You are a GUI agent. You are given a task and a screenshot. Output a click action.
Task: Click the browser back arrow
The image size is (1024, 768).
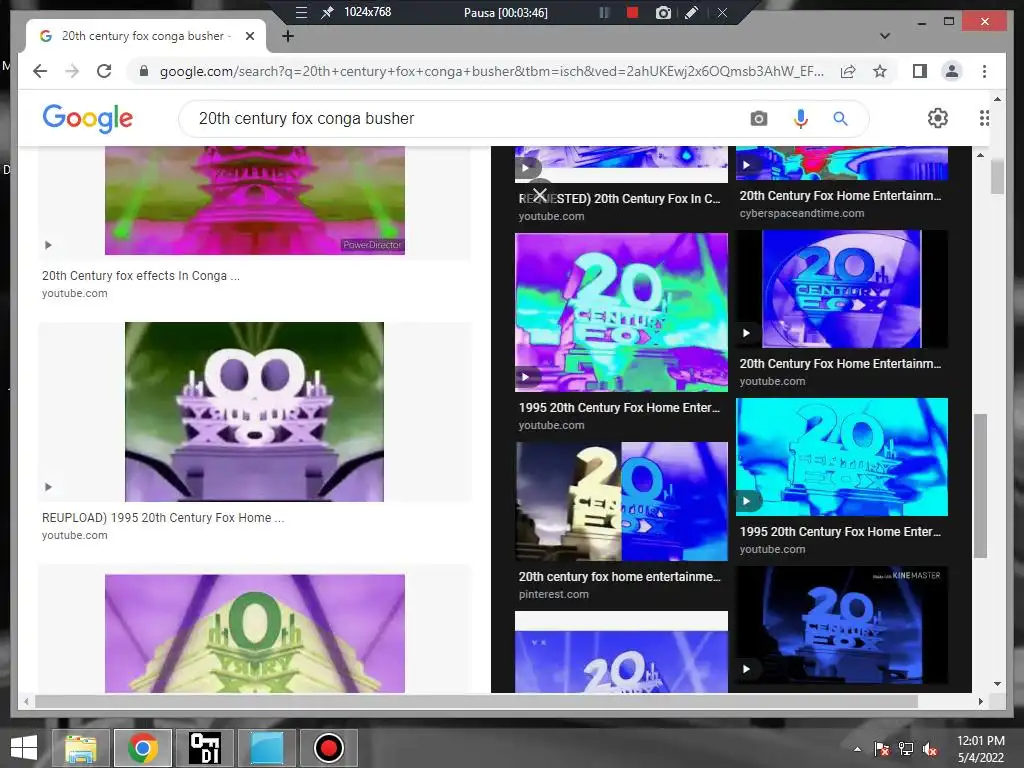click(40, 71)
